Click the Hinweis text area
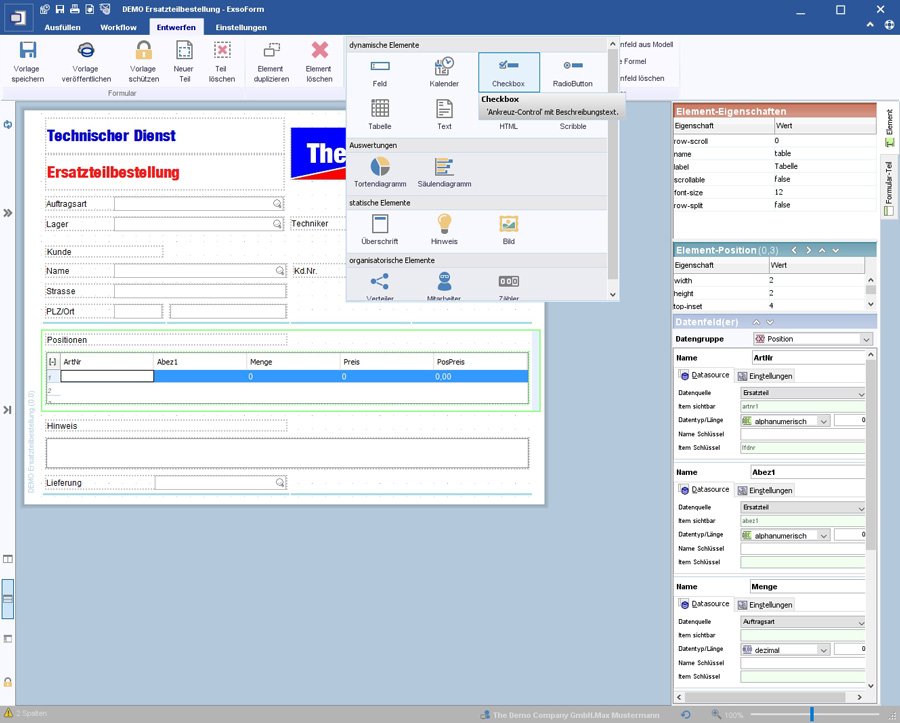This screenshot has height=723, width=900. (287, 453)
